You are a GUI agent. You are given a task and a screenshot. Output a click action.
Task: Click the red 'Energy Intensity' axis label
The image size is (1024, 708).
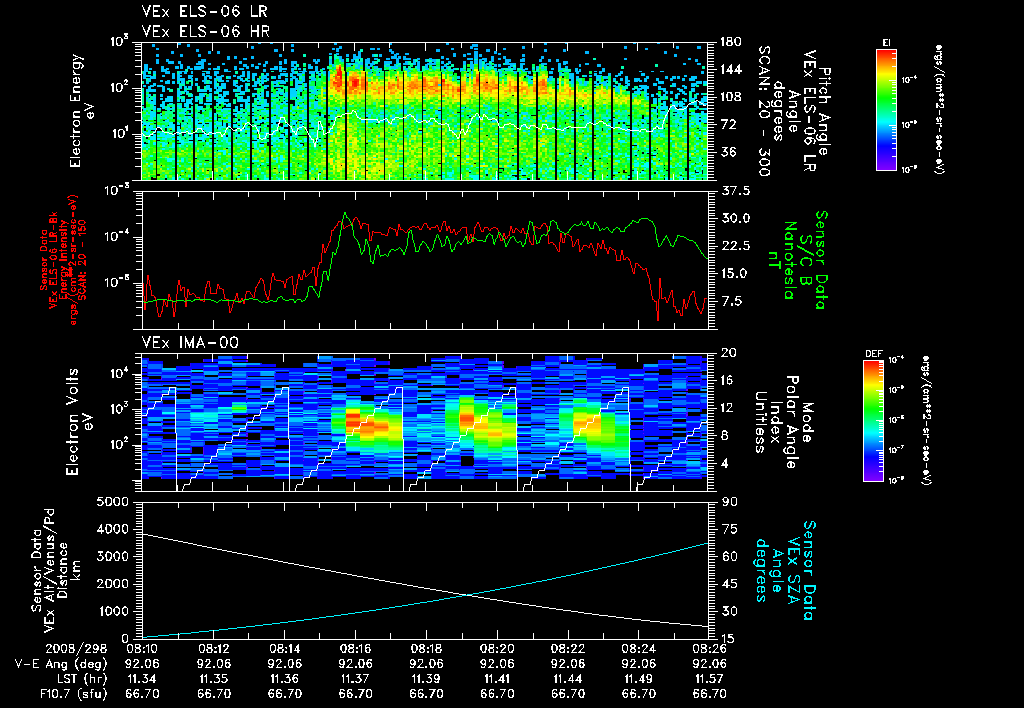[x=64, y=261]
